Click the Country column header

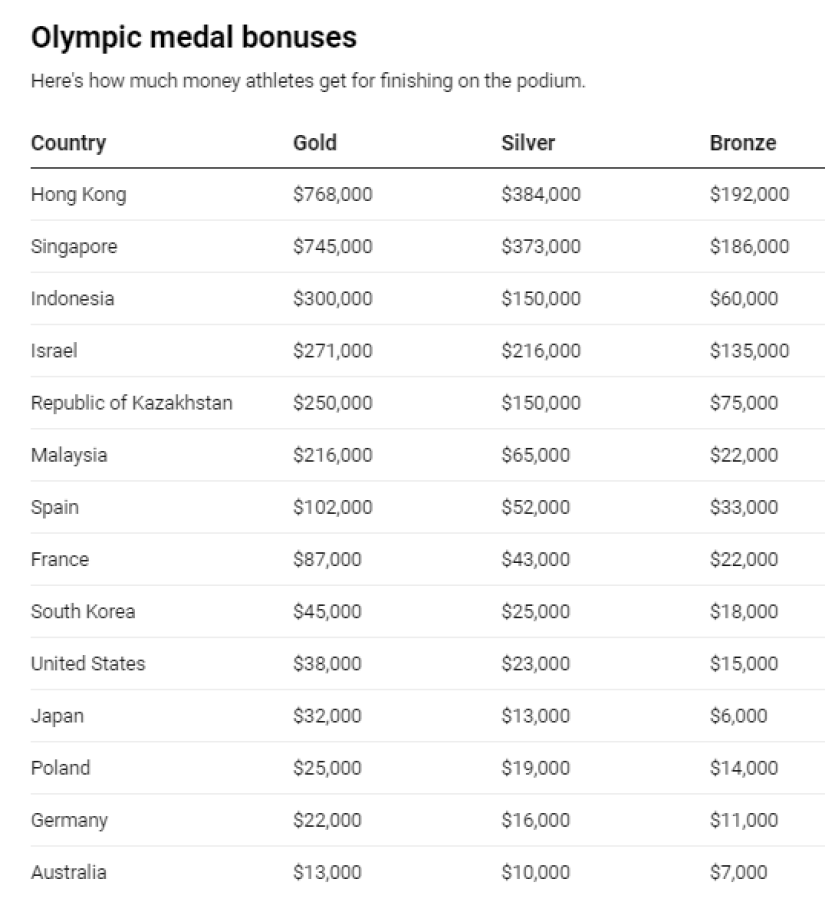point(68,143)
